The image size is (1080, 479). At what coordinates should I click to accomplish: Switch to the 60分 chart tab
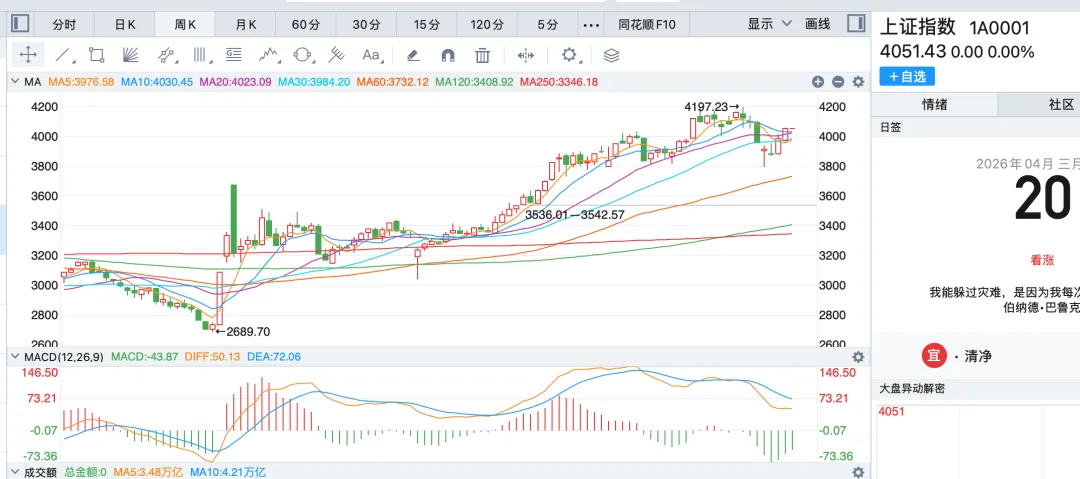[307, 23]
